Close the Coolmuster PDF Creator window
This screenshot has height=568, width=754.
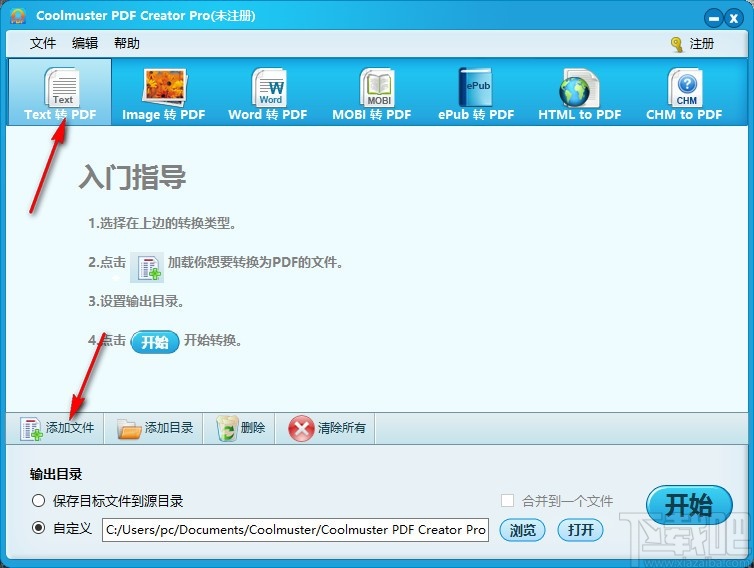coord(734,19)
